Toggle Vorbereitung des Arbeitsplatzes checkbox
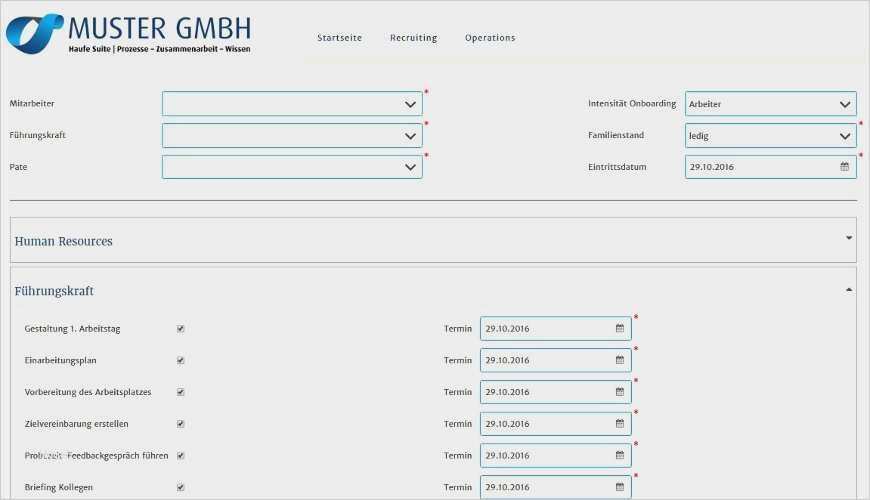870x500 pixels. [x=180, y=392]
